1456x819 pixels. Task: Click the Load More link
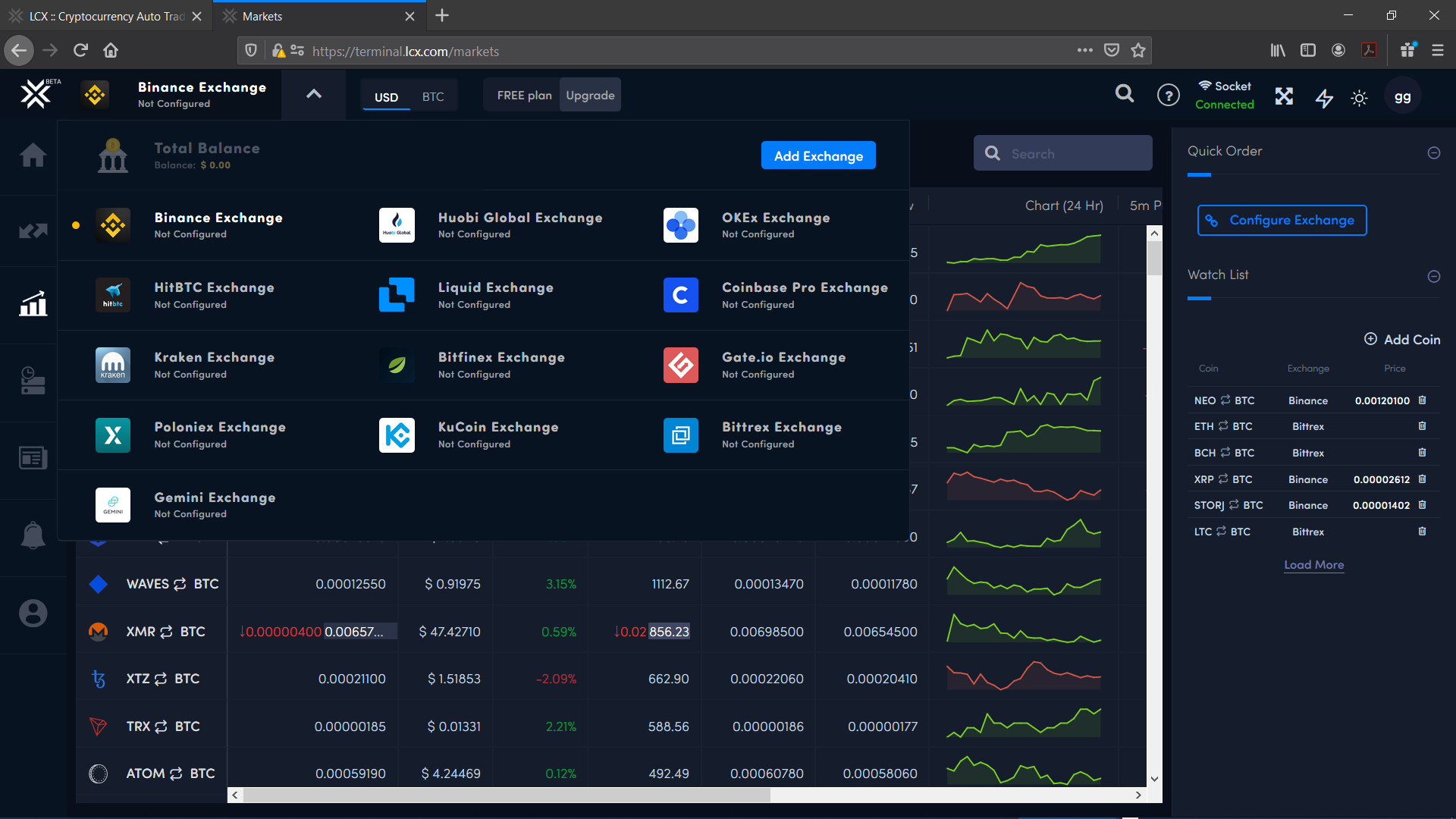(1313, 565)
